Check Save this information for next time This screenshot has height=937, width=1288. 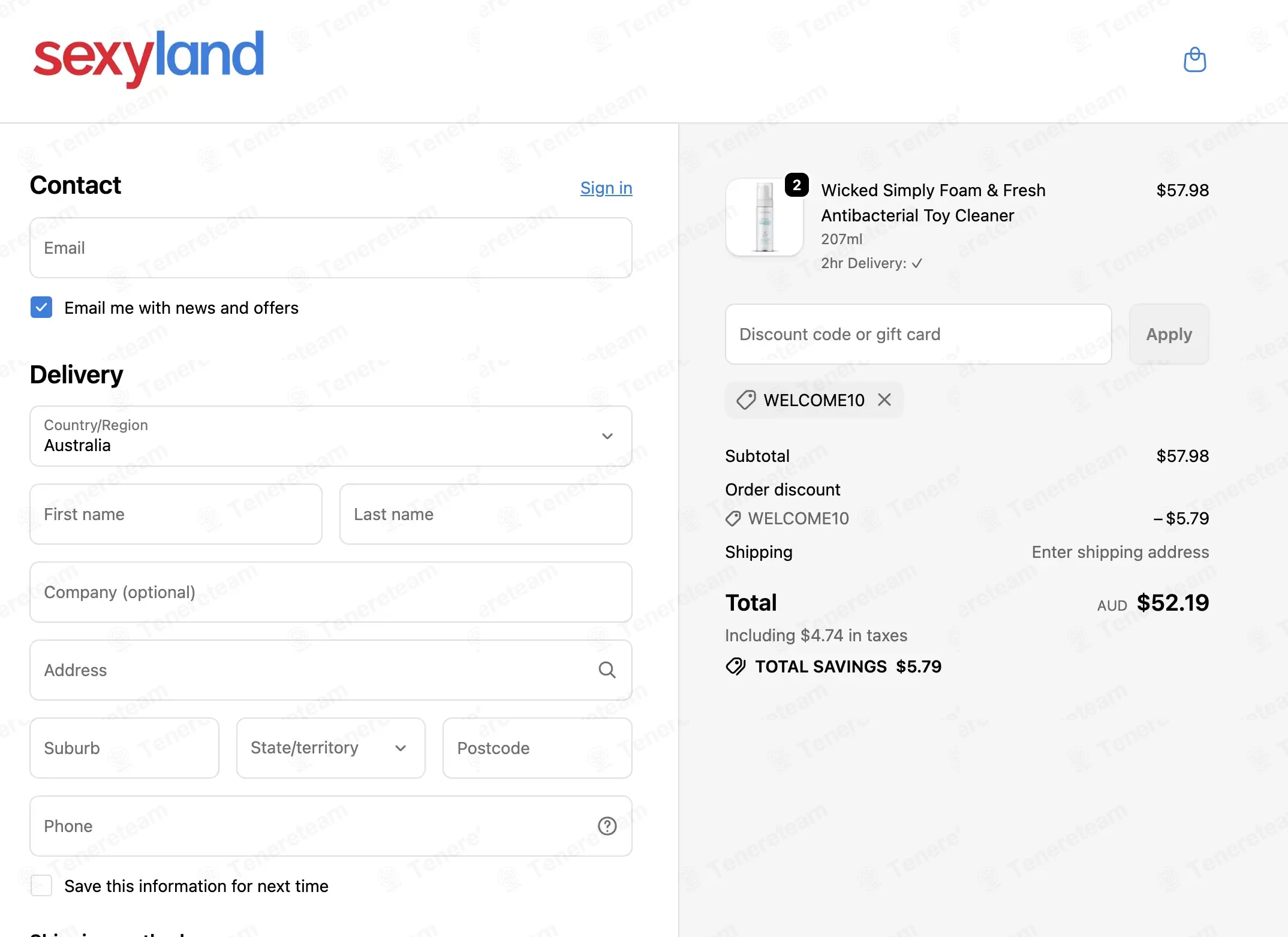[41, 885]
